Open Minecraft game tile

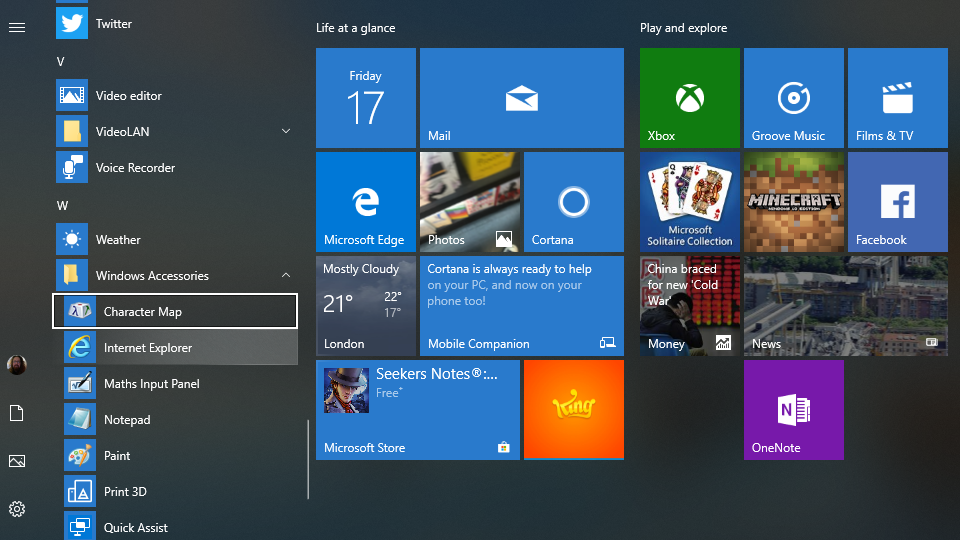click(x=794, y=202)
